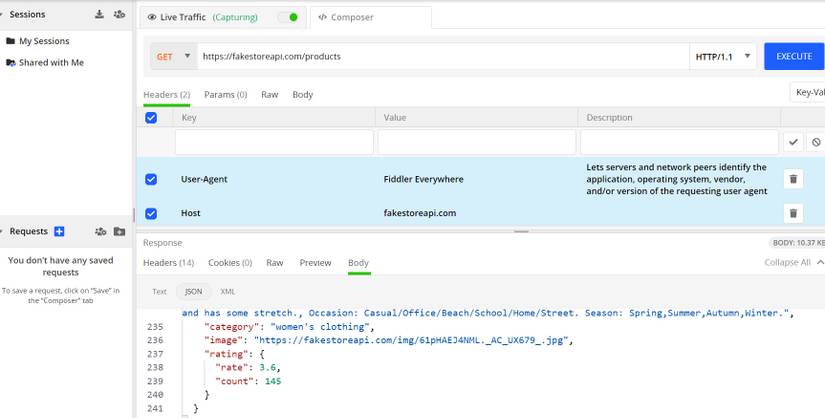The image size is (825, 418).
Task: Click the request URL input field
Action: pos(443,56)
